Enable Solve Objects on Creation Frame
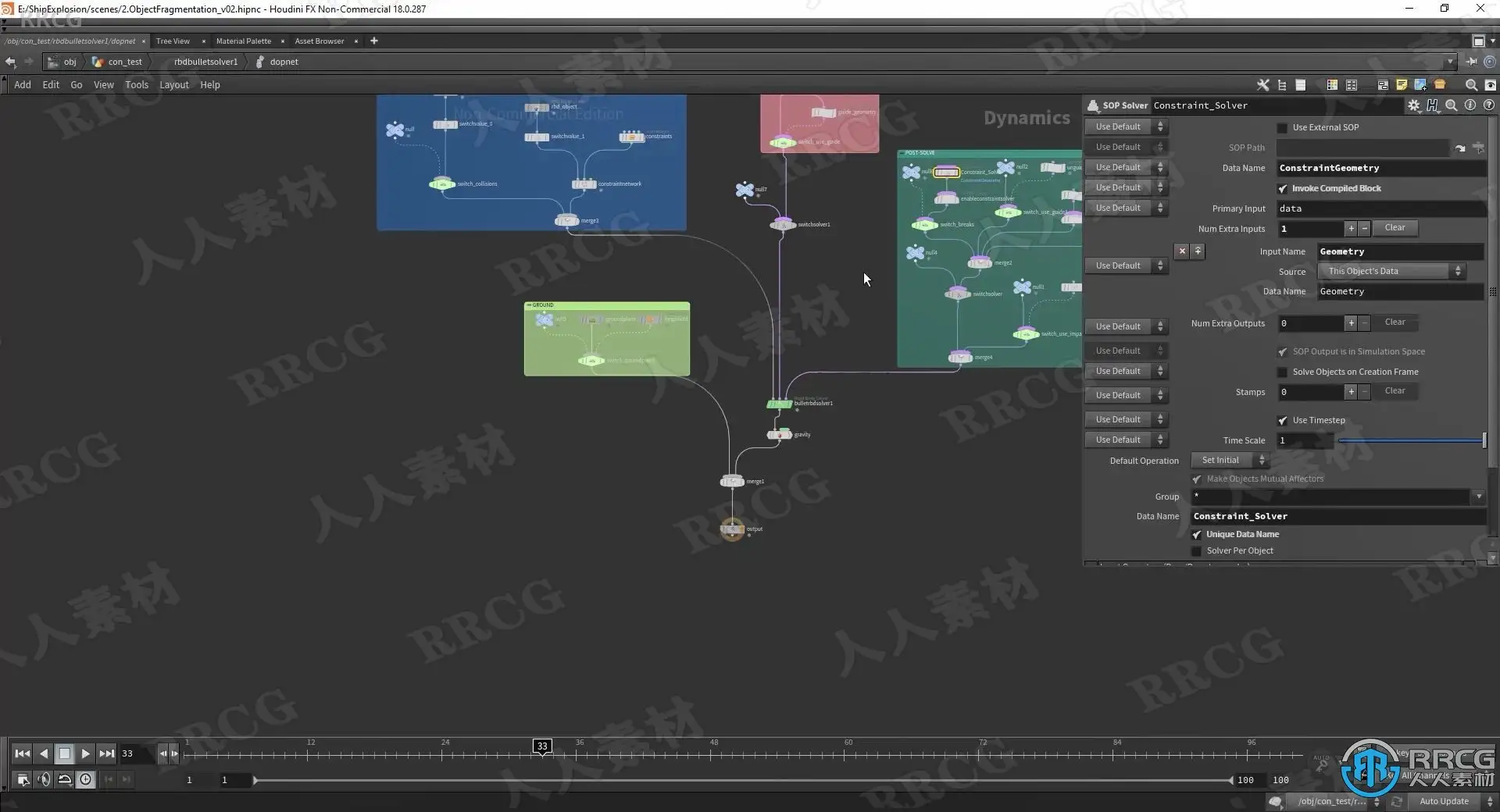This screenshot has height=812, width=1500. (1282, 372)
